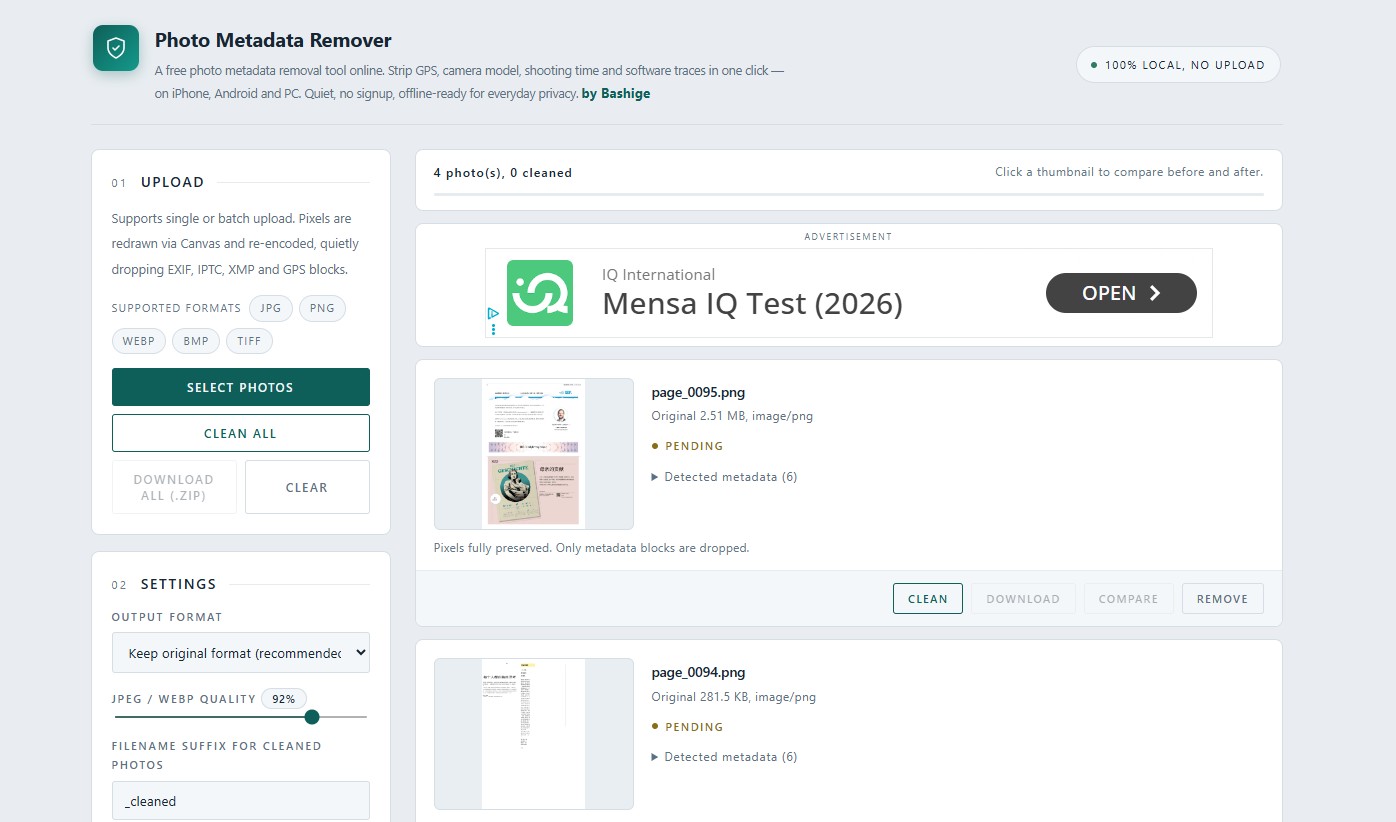Click the JPG format chip
Screen dimensions: 1396x822
point(271,308)
